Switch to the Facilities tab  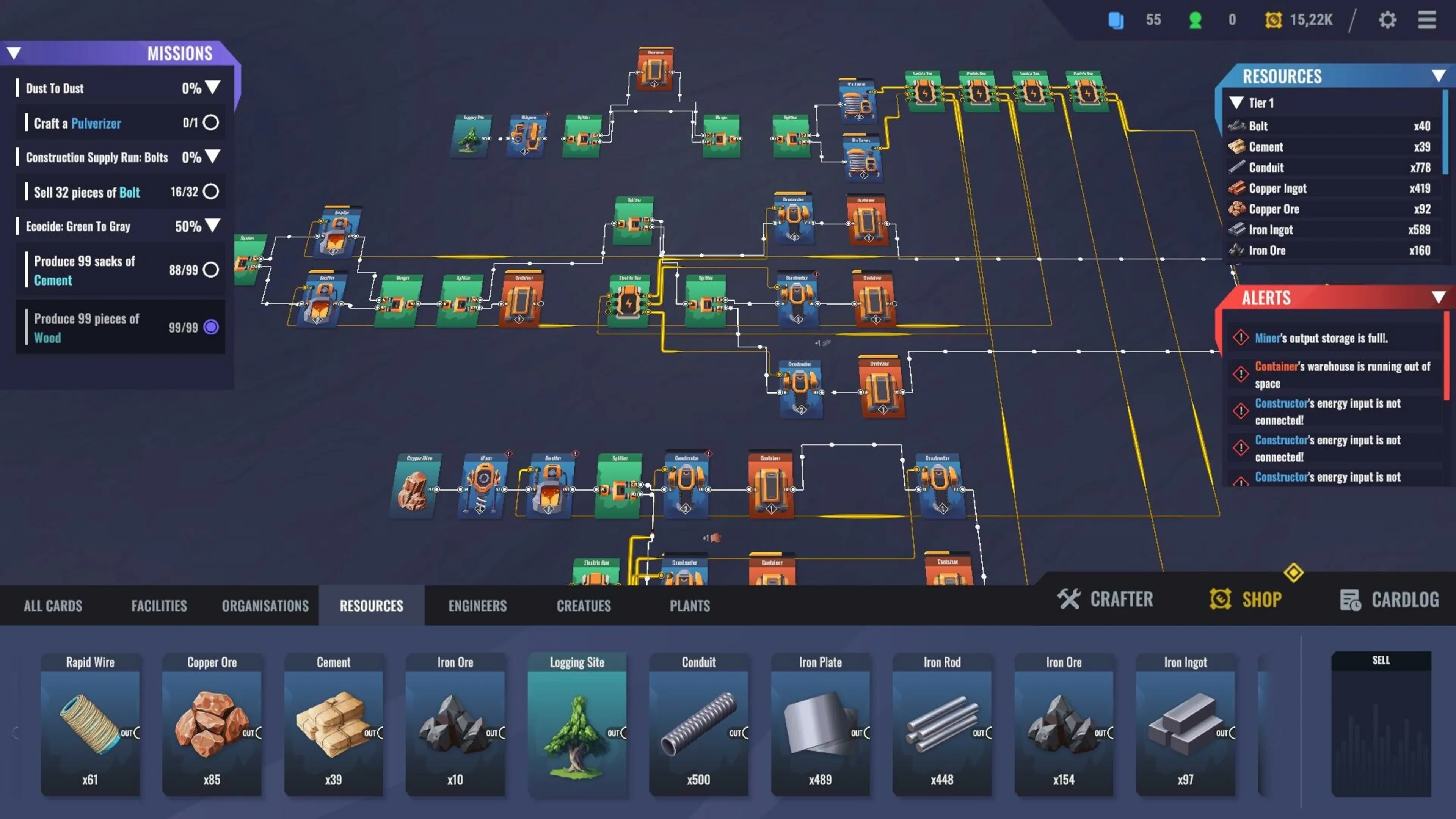(159, 606)
